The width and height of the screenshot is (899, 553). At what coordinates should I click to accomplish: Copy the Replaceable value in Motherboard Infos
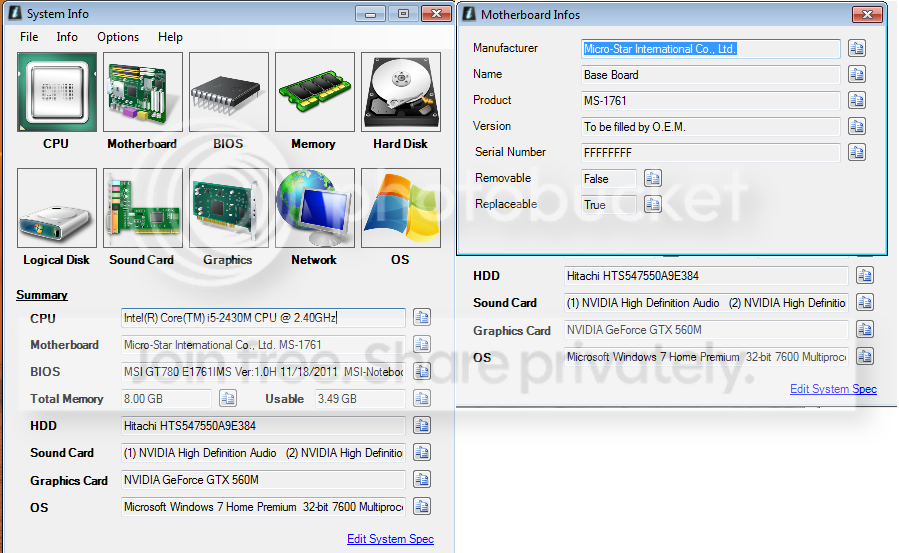[652, 204]
